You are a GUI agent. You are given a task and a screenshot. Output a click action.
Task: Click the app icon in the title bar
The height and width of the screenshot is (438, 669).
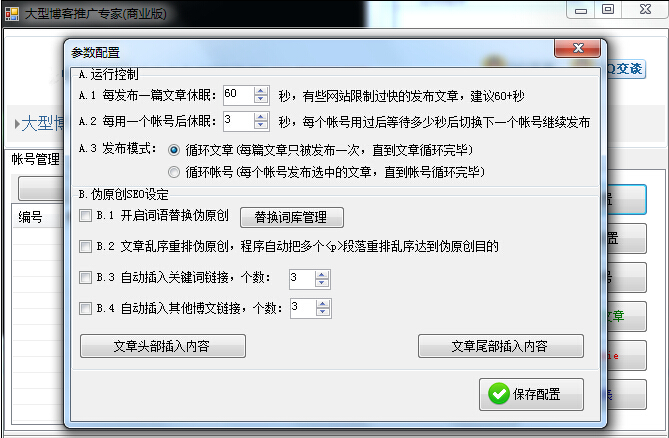tap(12, 14)
